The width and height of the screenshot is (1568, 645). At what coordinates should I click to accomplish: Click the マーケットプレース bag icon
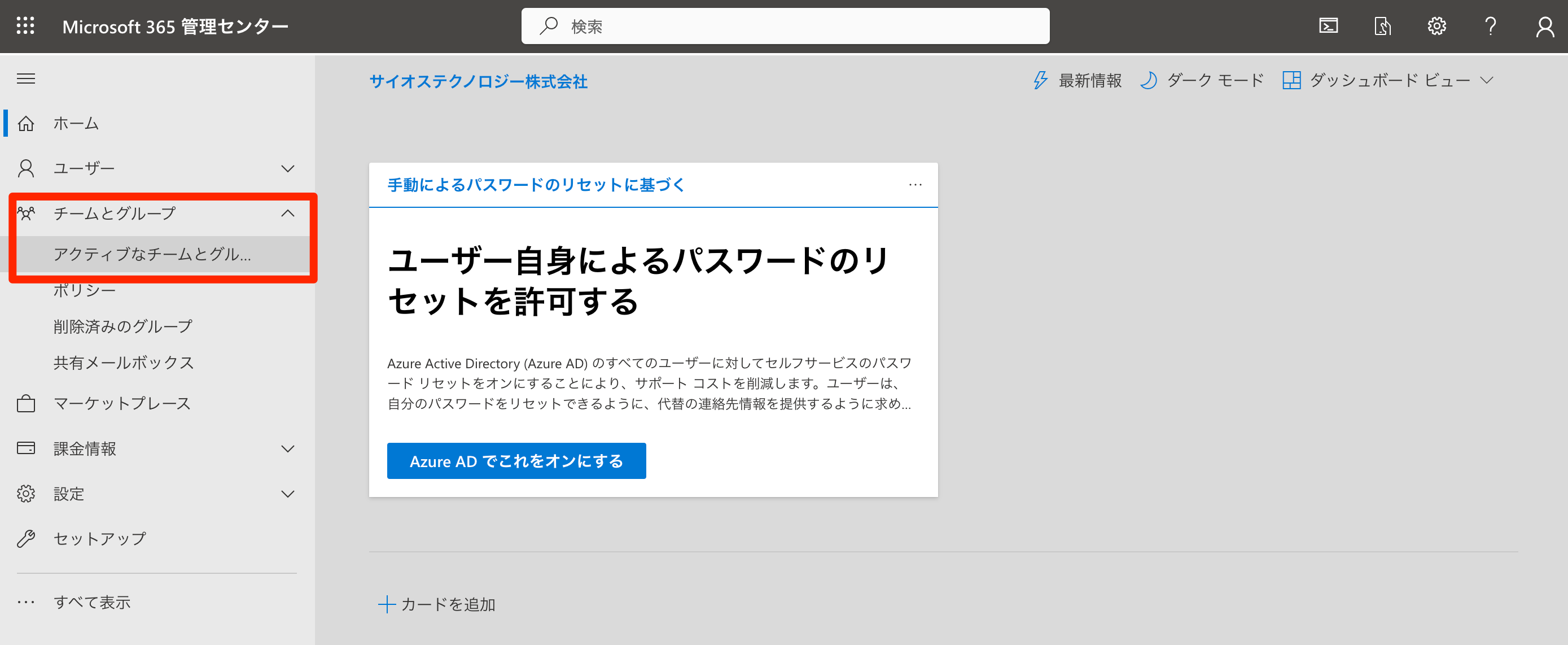pyautogui.click(x=25, y=403)
